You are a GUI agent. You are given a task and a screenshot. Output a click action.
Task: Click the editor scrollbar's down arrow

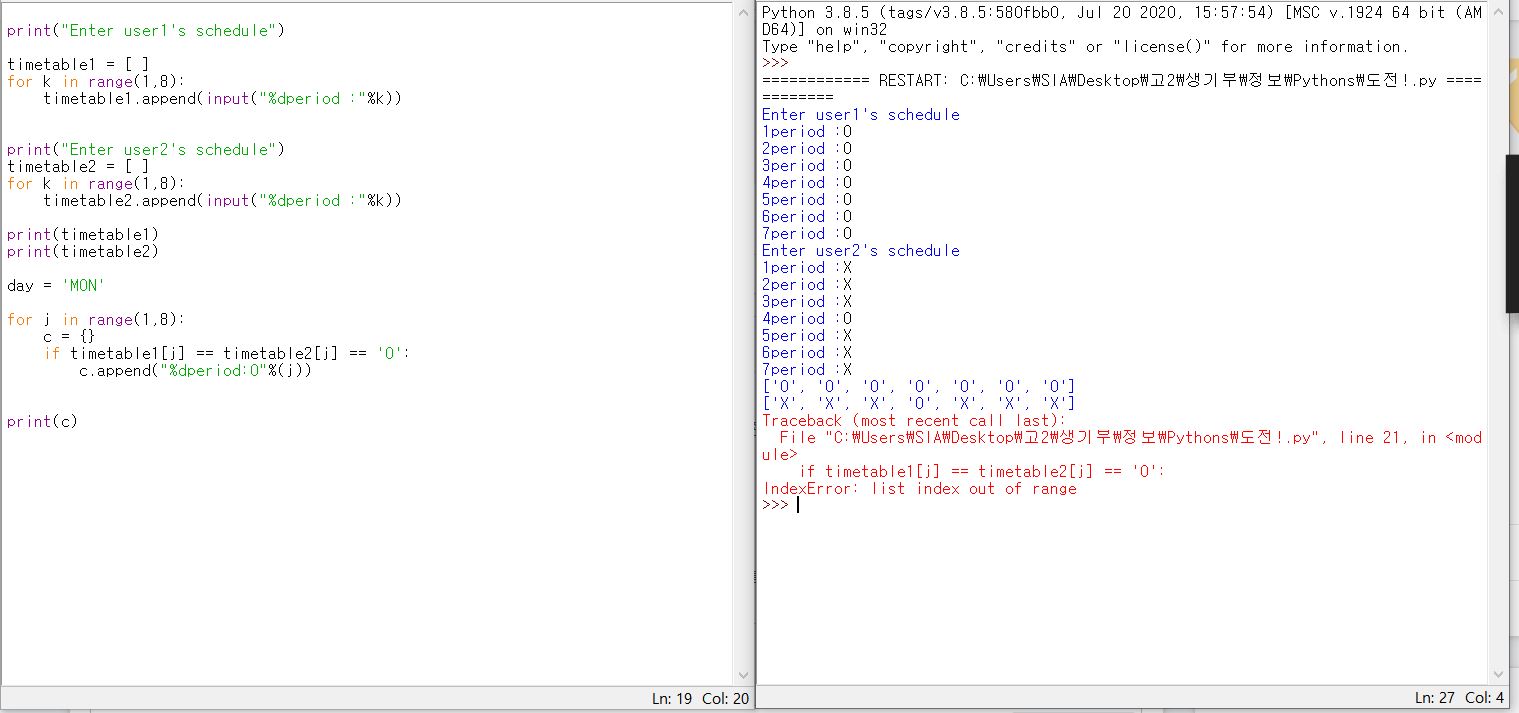pyautogui.click(x=743, y=676)
